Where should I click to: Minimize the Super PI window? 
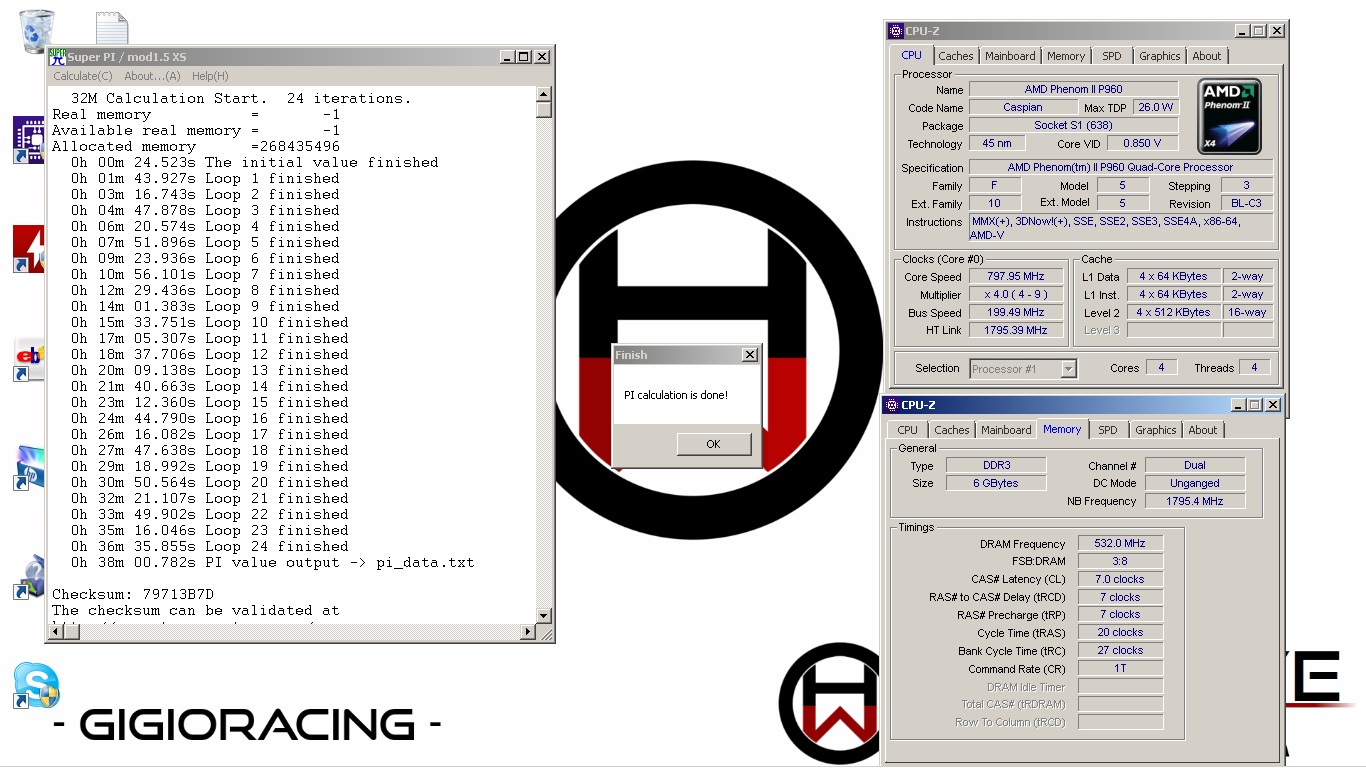coord(507,57)
